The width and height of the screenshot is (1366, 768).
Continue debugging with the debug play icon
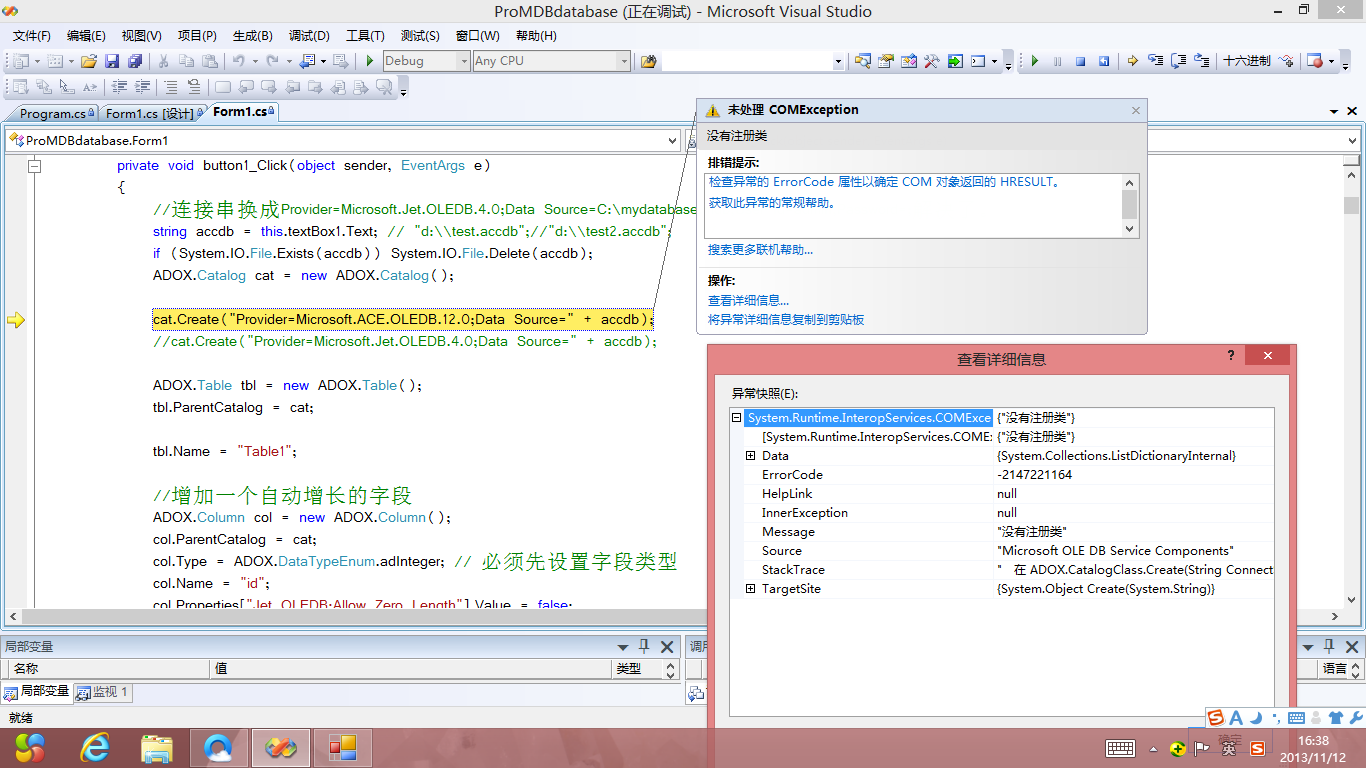1035,61
